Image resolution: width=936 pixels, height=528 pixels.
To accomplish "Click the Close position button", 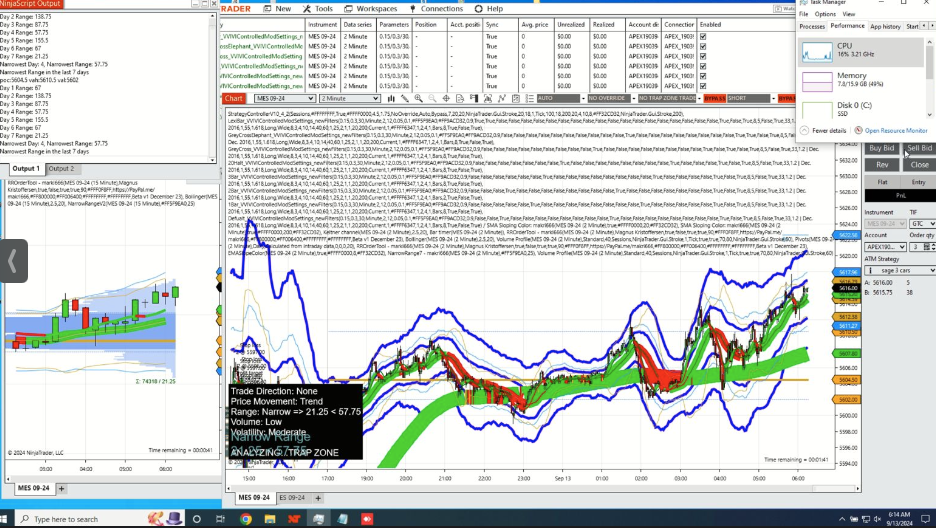I will [919, 165].
